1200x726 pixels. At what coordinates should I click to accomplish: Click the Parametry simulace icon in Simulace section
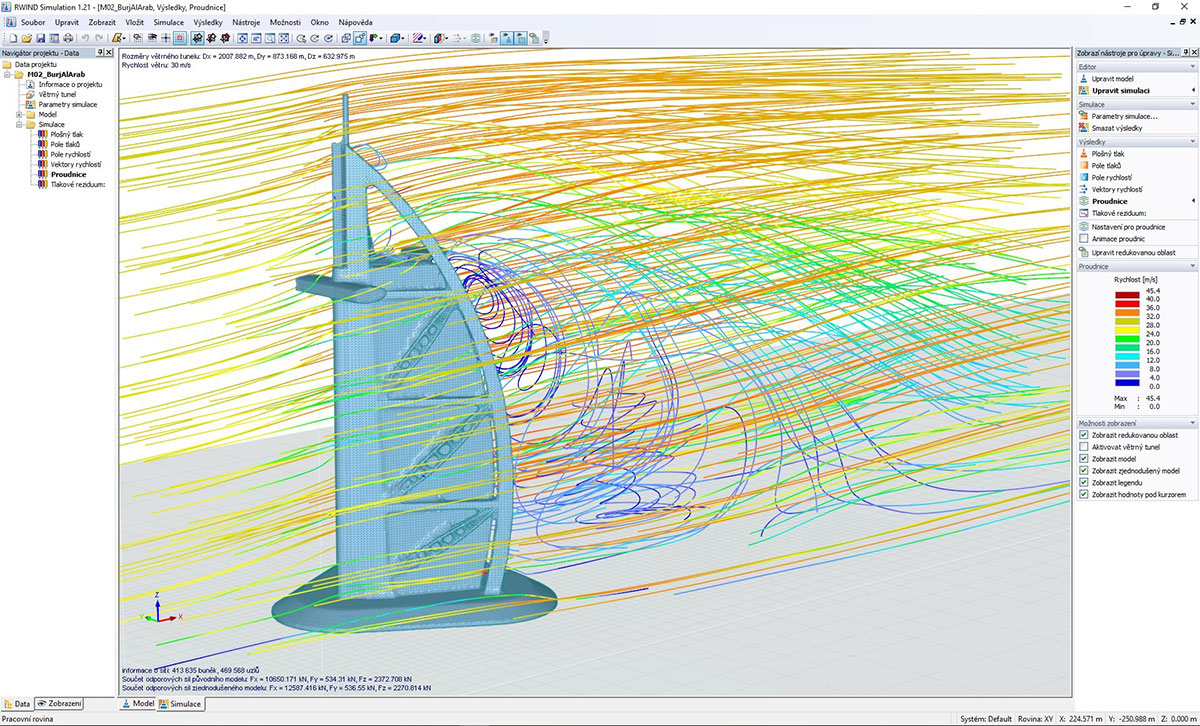click(1083, 116)
